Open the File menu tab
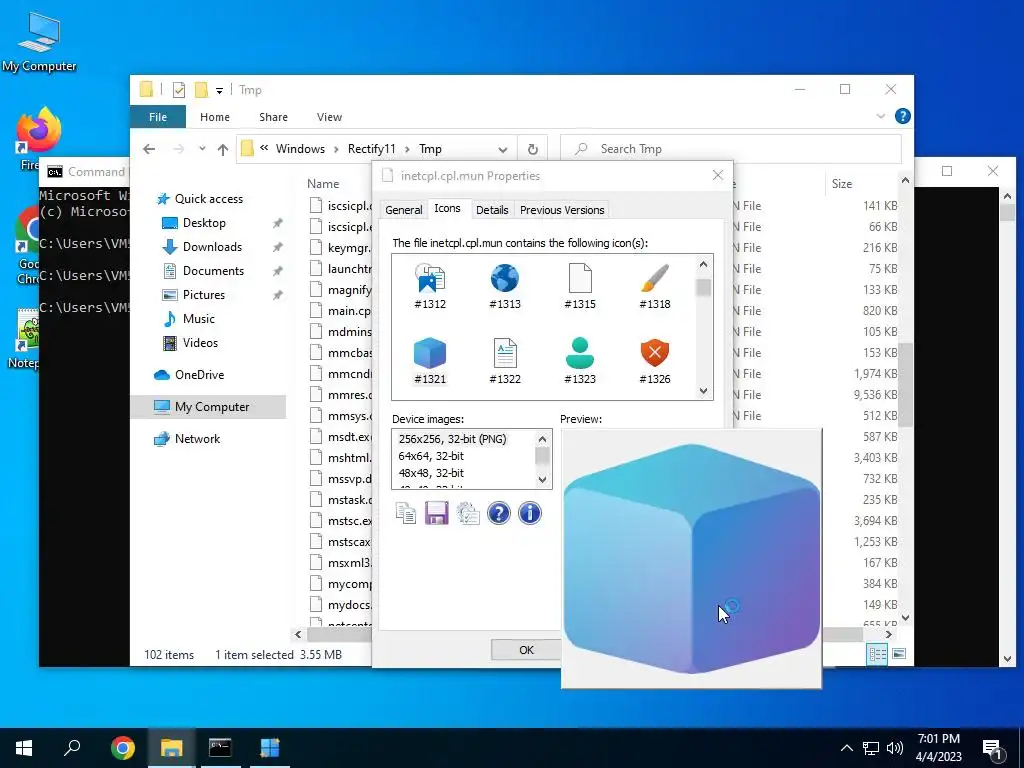 tap(158, 117)
